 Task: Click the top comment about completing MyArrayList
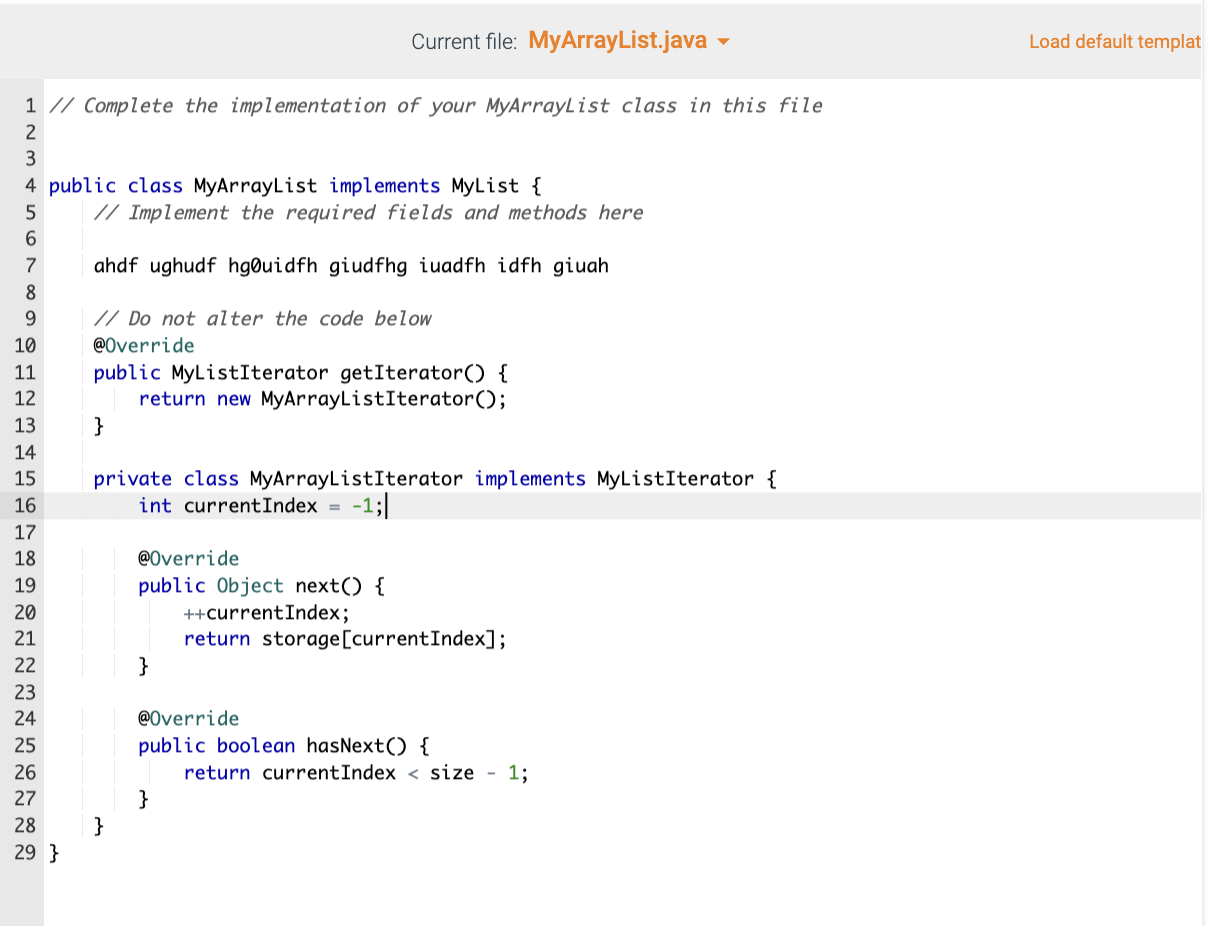[x=436, y=106]
